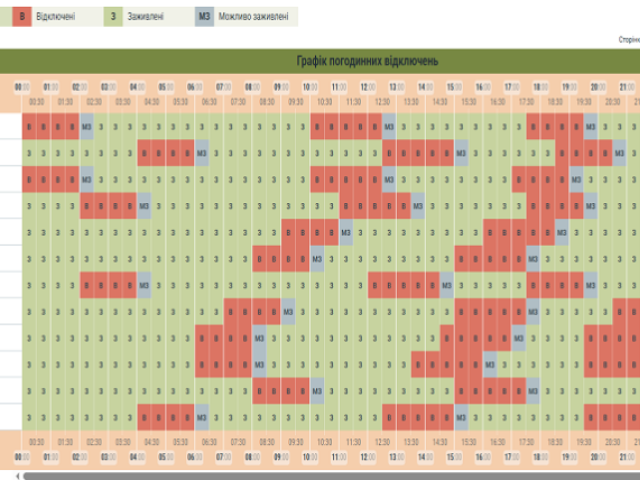The width and height of the screenshot is (640, 480).
Task: Click the scrollbar's left arrow
Action: click(x=18, y=475)
